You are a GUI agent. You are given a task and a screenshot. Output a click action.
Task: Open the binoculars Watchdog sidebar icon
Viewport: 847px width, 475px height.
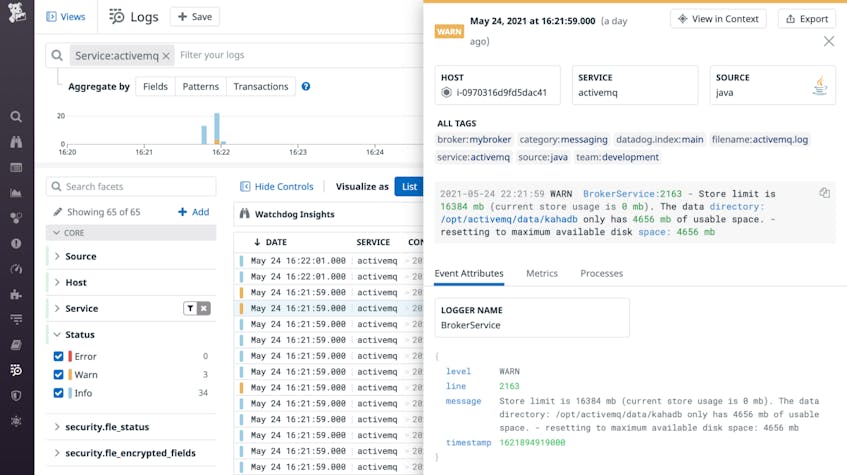tap(16, 142)
